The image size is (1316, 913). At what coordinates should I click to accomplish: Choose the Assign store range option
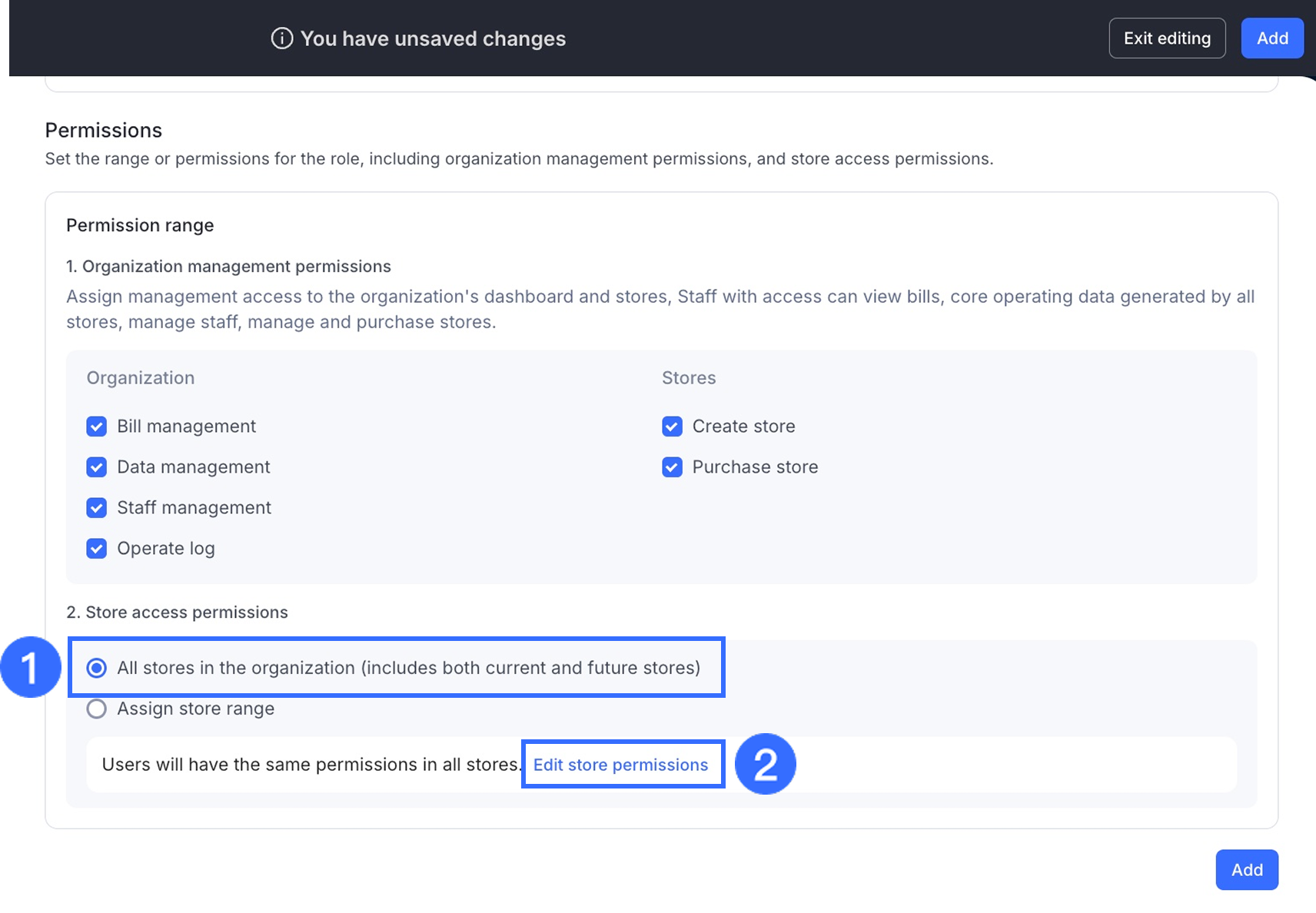(x=97, y=709)
